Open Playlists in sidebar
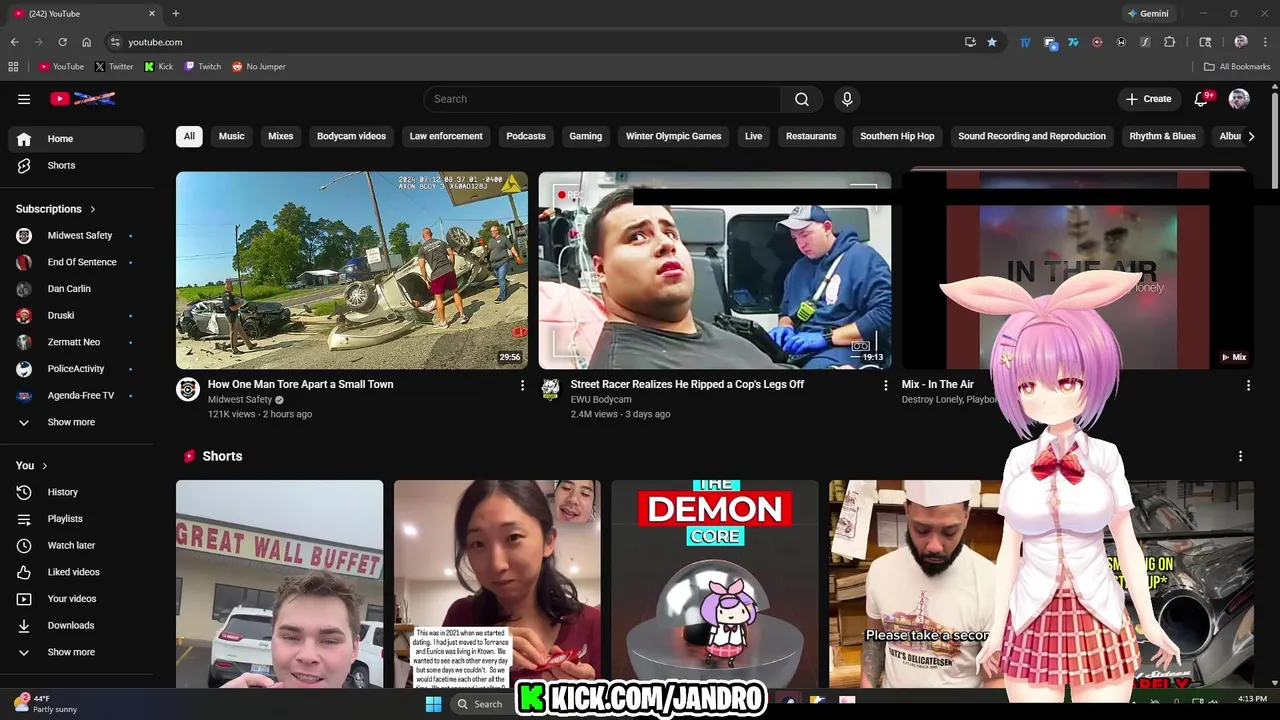The height and width of the screenshot is (720, 1280). (76, 519)
